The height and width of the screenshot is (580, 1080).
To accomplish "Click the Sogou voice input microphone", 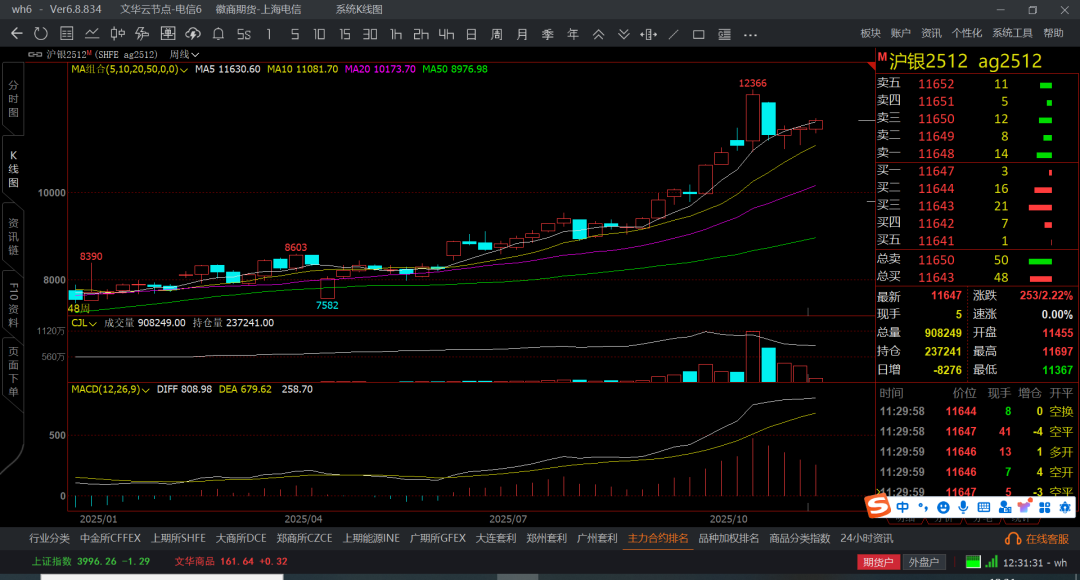I will click(x=963, y=508).
